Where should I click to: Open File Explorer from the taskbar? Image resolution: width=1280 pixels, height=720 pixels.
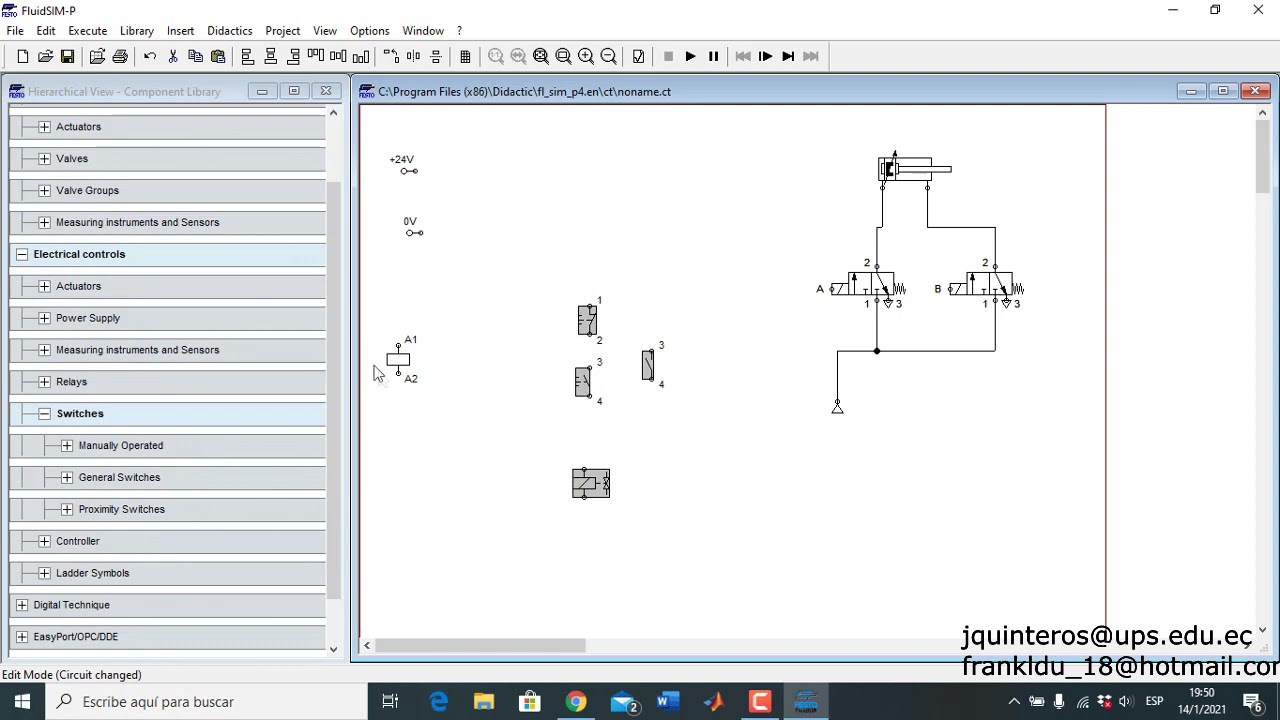(x=483, y=702)
